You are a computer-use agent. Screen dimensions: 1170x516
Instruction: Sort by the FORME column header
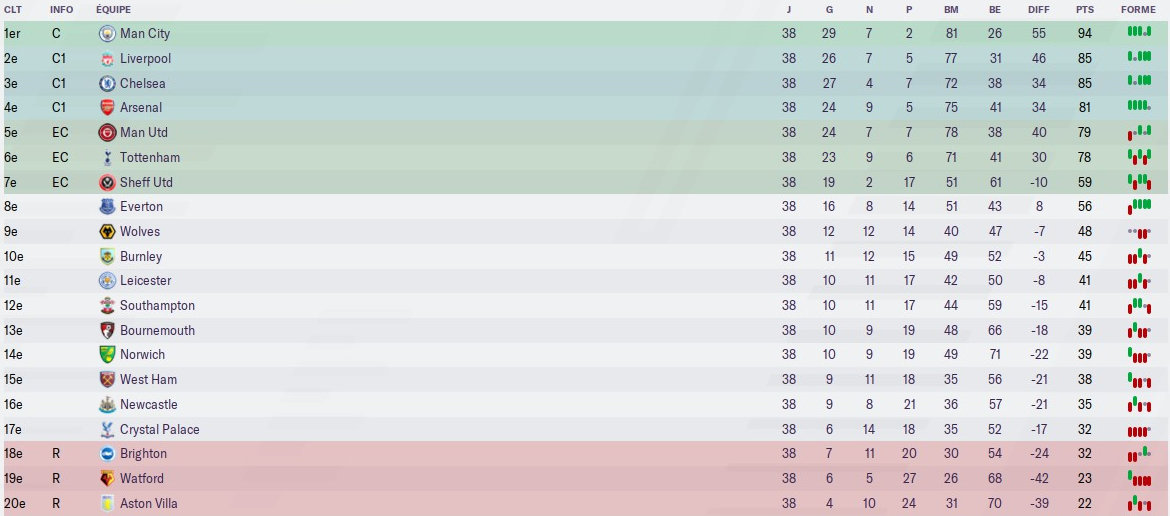(1138, 10)
